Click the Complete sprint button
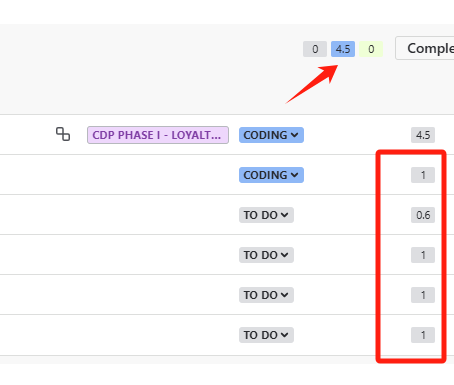Image resolution: width=454 pixels, height=385 pixels. (x=425, y=48)
